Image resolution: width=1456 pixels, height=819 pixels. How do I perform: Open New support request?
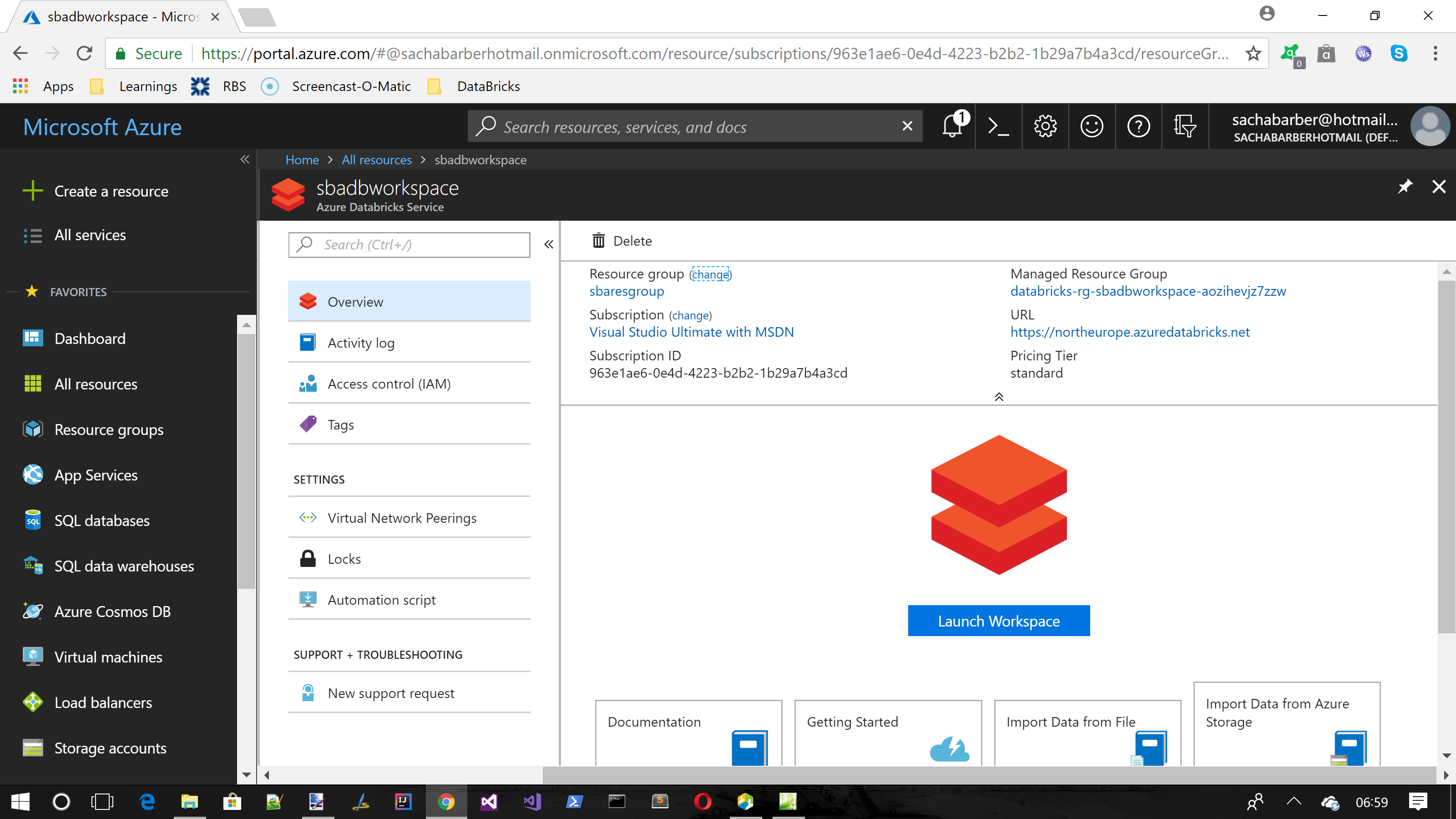(x=409, y=693)
